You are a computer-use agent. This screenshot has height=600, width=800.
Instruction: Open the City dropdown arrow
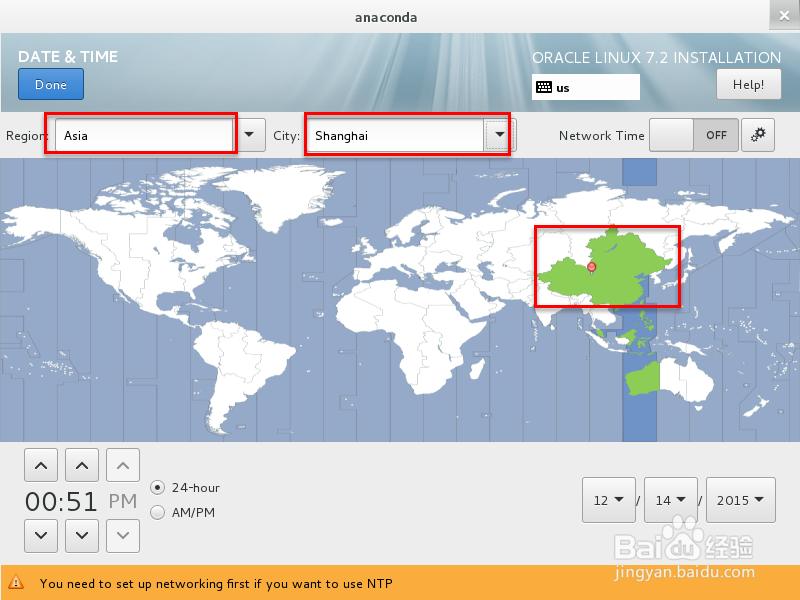click(499, 135)
